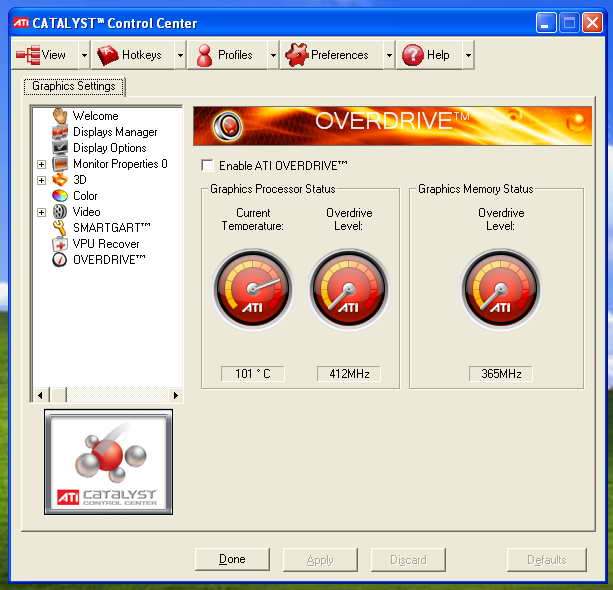Click the VPU Recover first-aid icon

point(60,244)
